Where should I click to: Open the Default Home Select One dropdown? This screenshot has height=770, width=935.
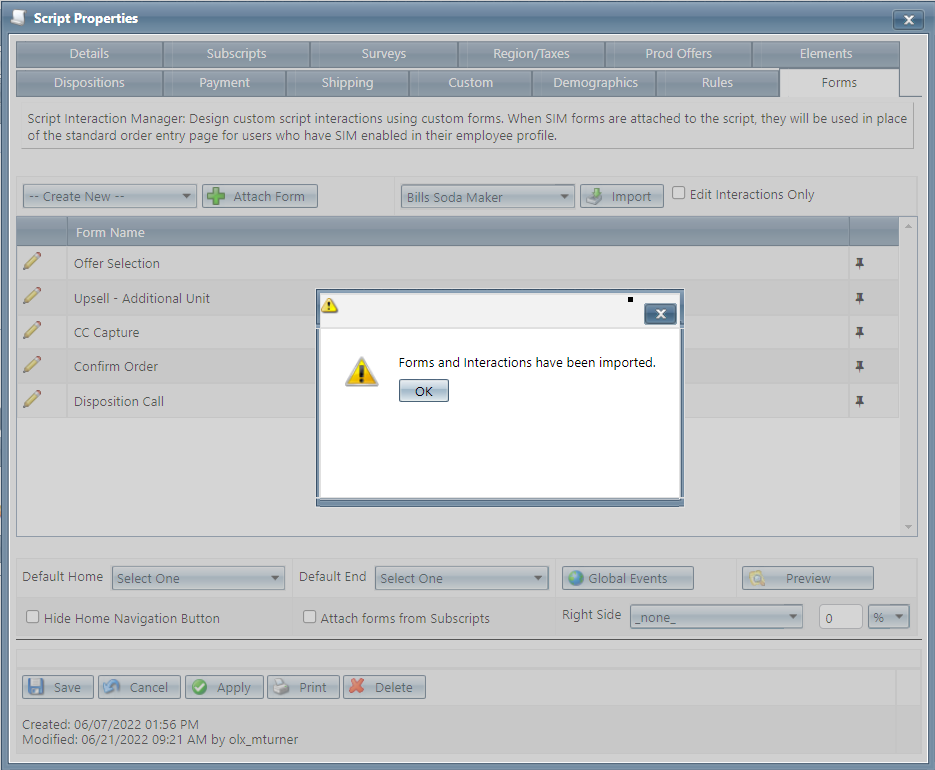pyautogui.click(x=198, y=578)
